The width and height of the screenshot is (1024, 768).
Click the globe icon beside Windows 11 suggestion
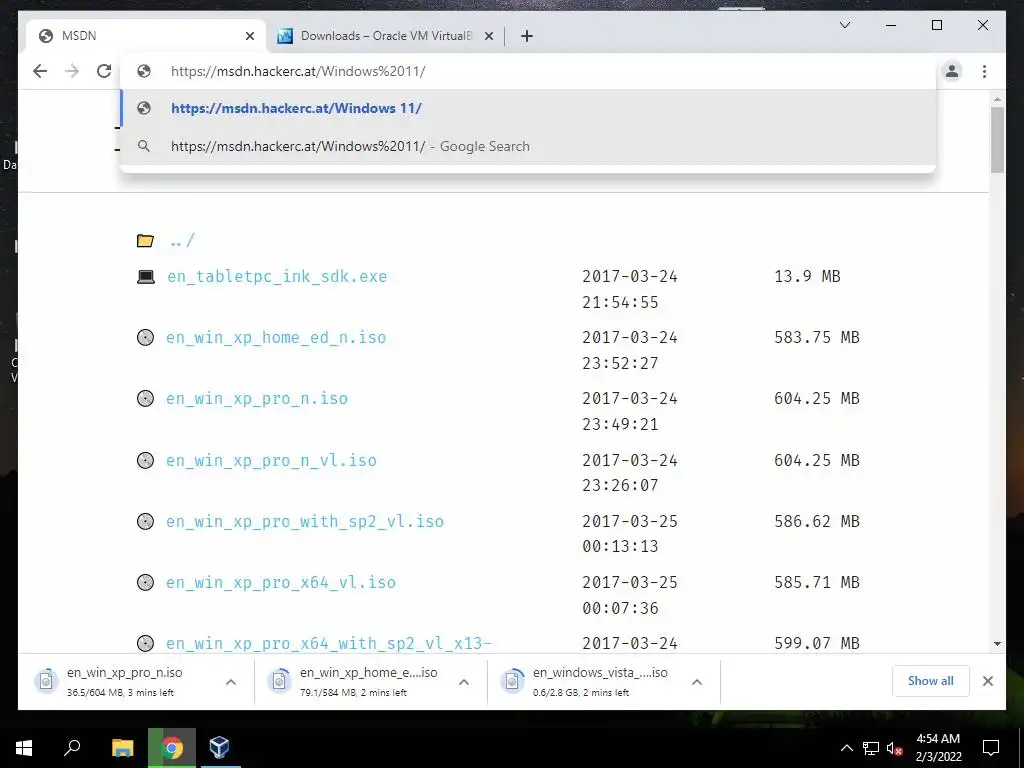click(x=144, y=108)
